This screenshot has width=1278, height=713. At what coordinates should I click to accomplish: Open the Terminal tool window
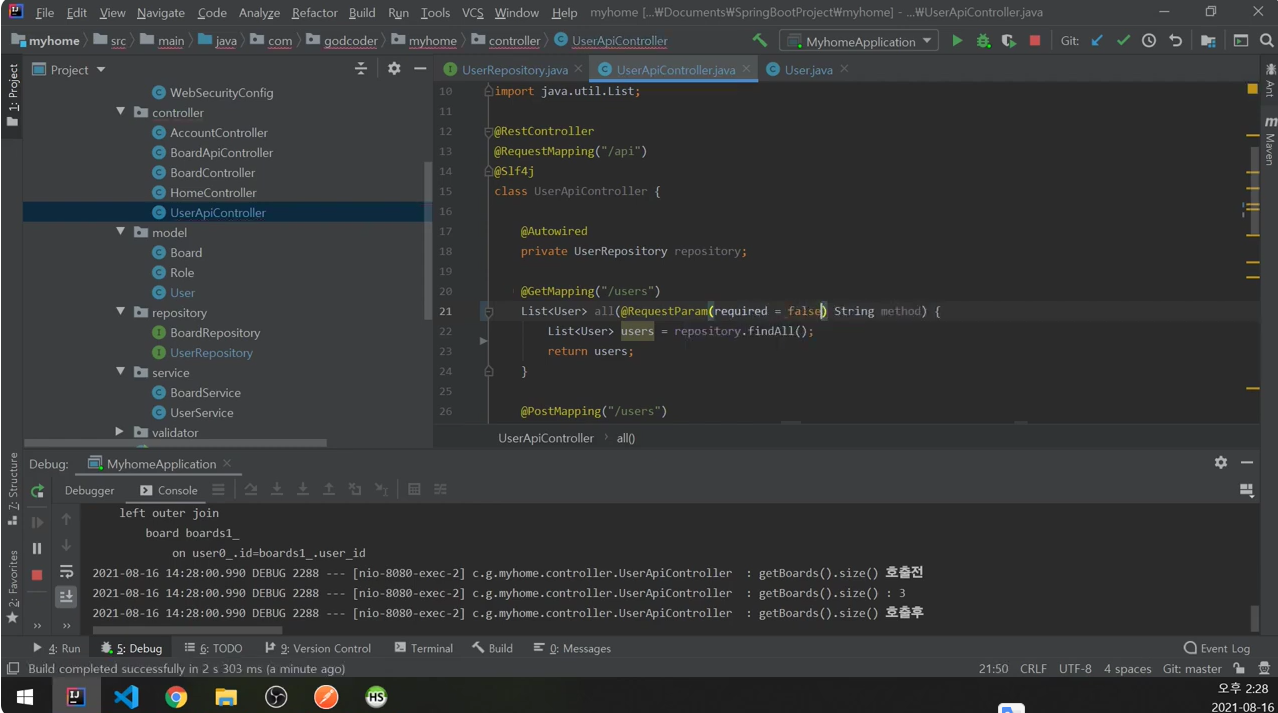(x=423, y=648)
